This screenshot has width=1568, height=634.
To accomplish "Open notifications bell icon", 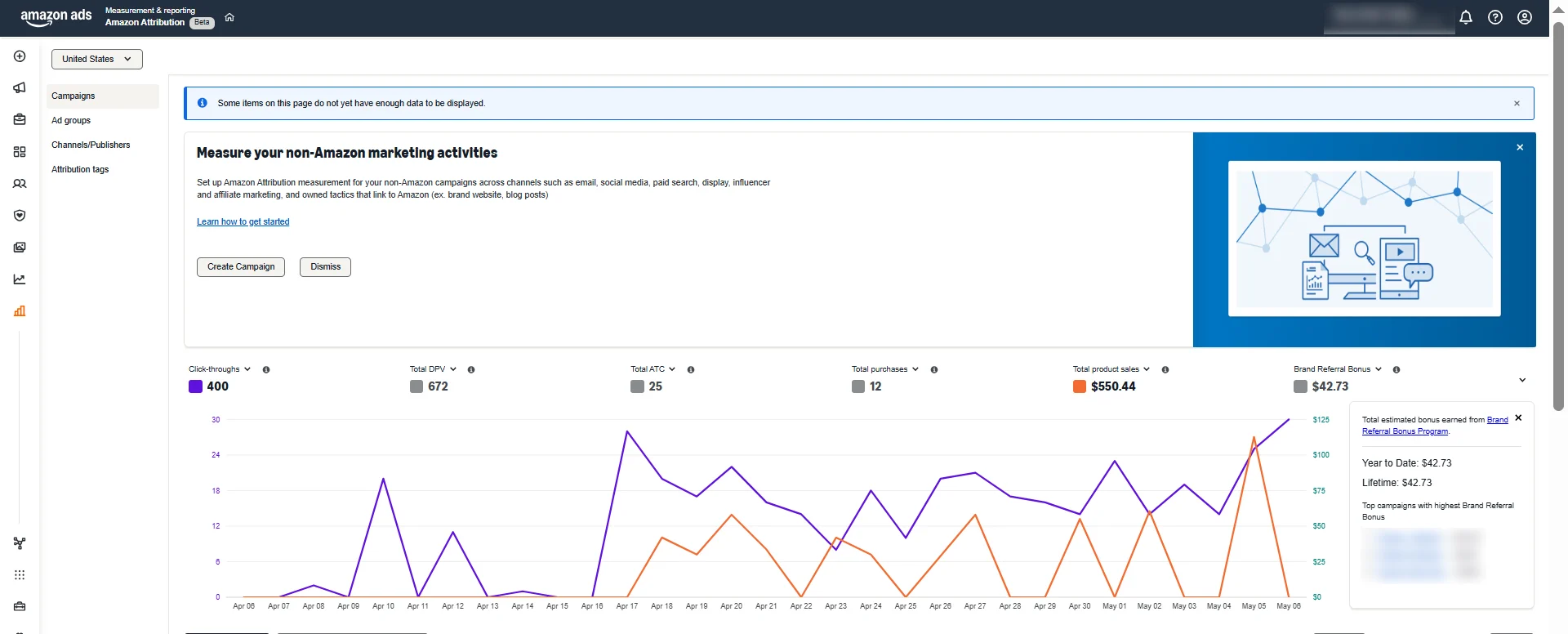I will point(1466,17).
